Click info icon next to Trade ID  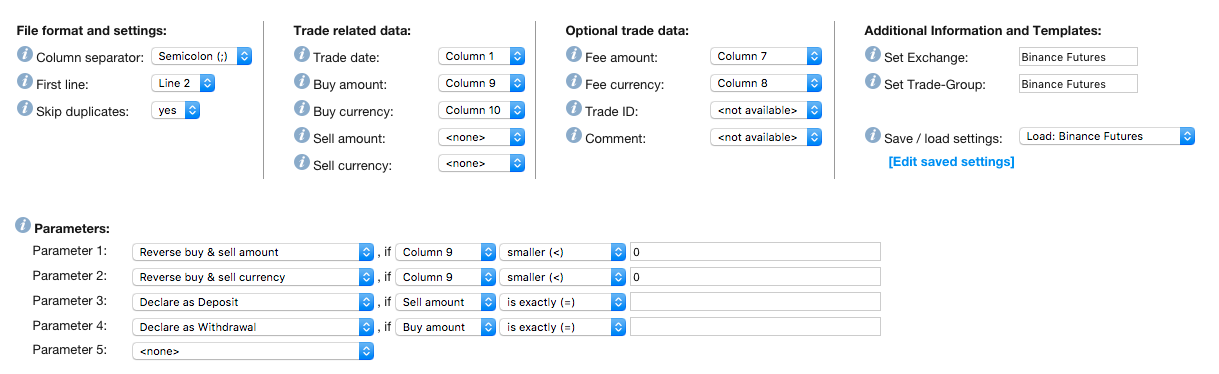pyautogui.click(x=574, y=109)
